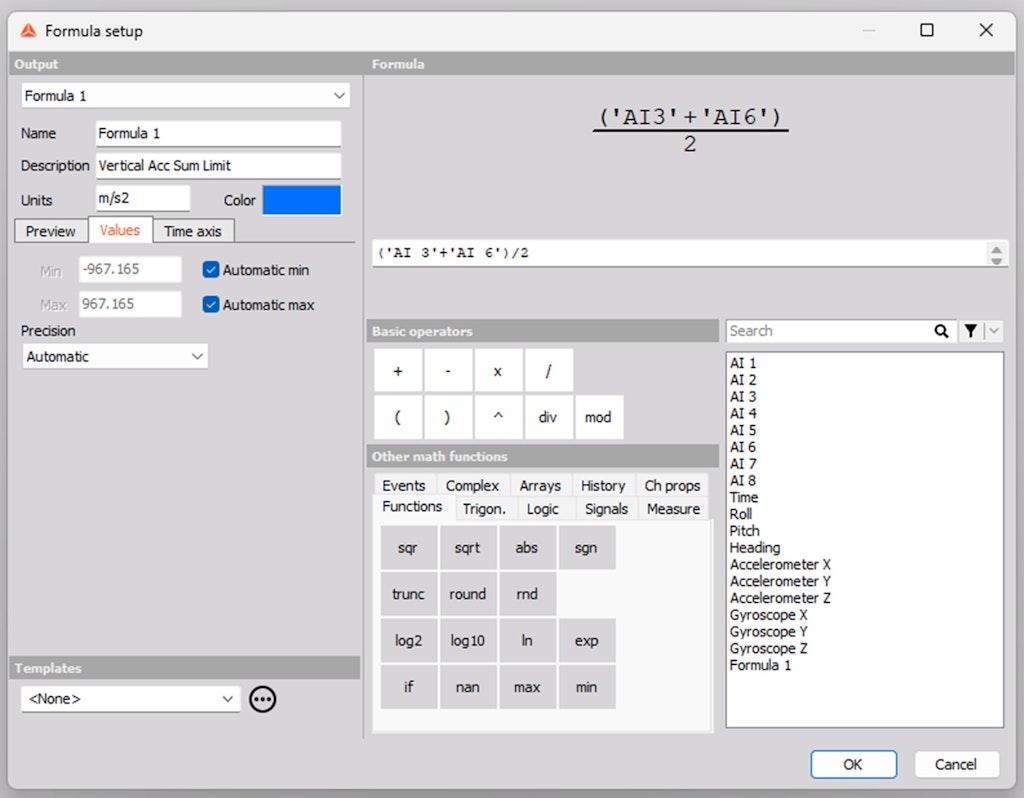Click the formula text input field
This screenshot has width=1024, height=798.
[680, 253]
